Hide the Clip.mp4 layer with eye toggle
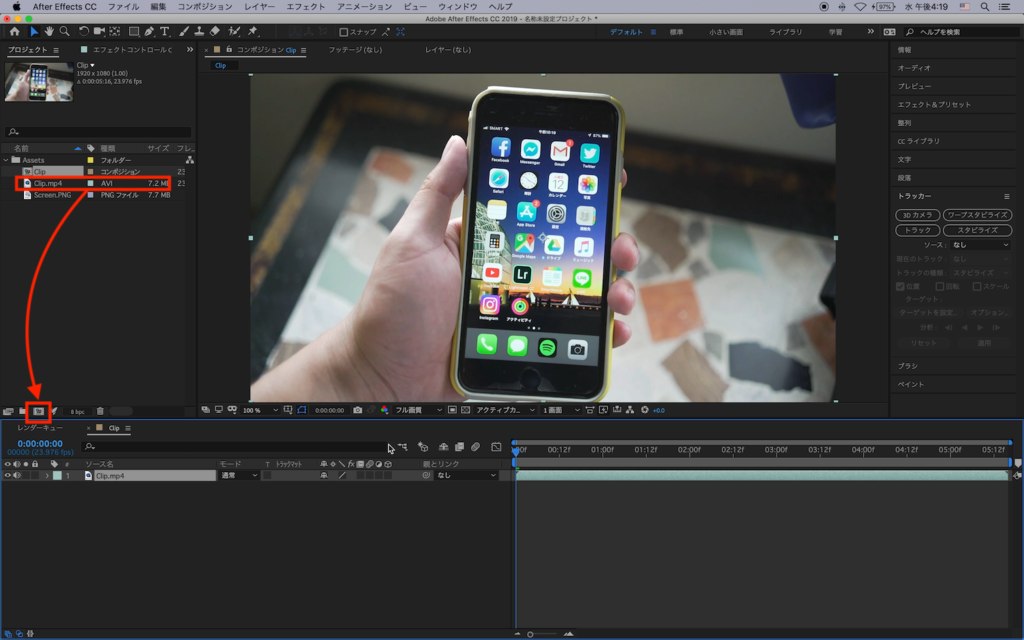1024x640 pixels. coord(8,476)
